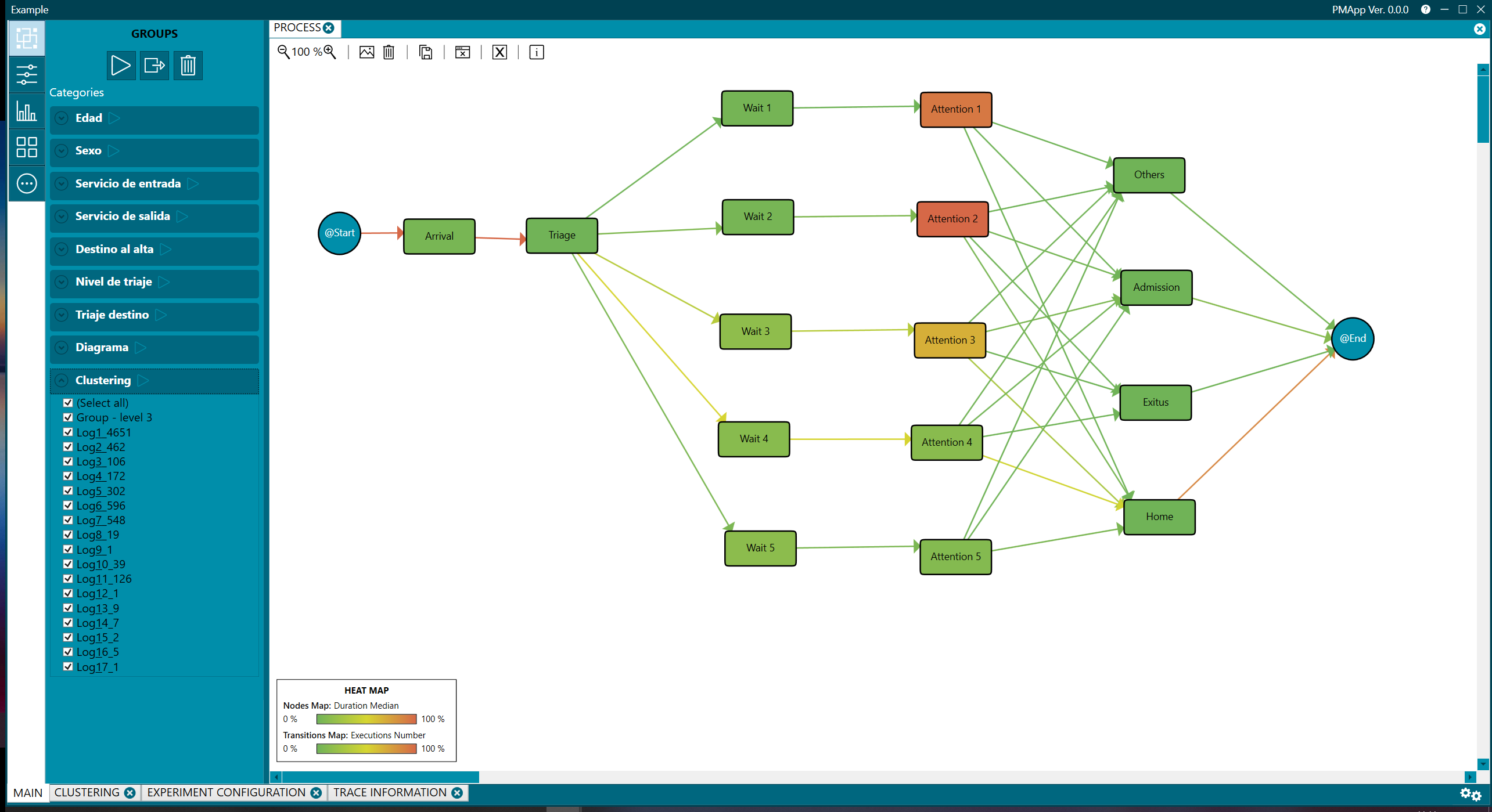Viewport: 1492px width, 812px height.
Task: Open the groups view sidebar icon
Action: pyautogui.click(x=27, y=38)
